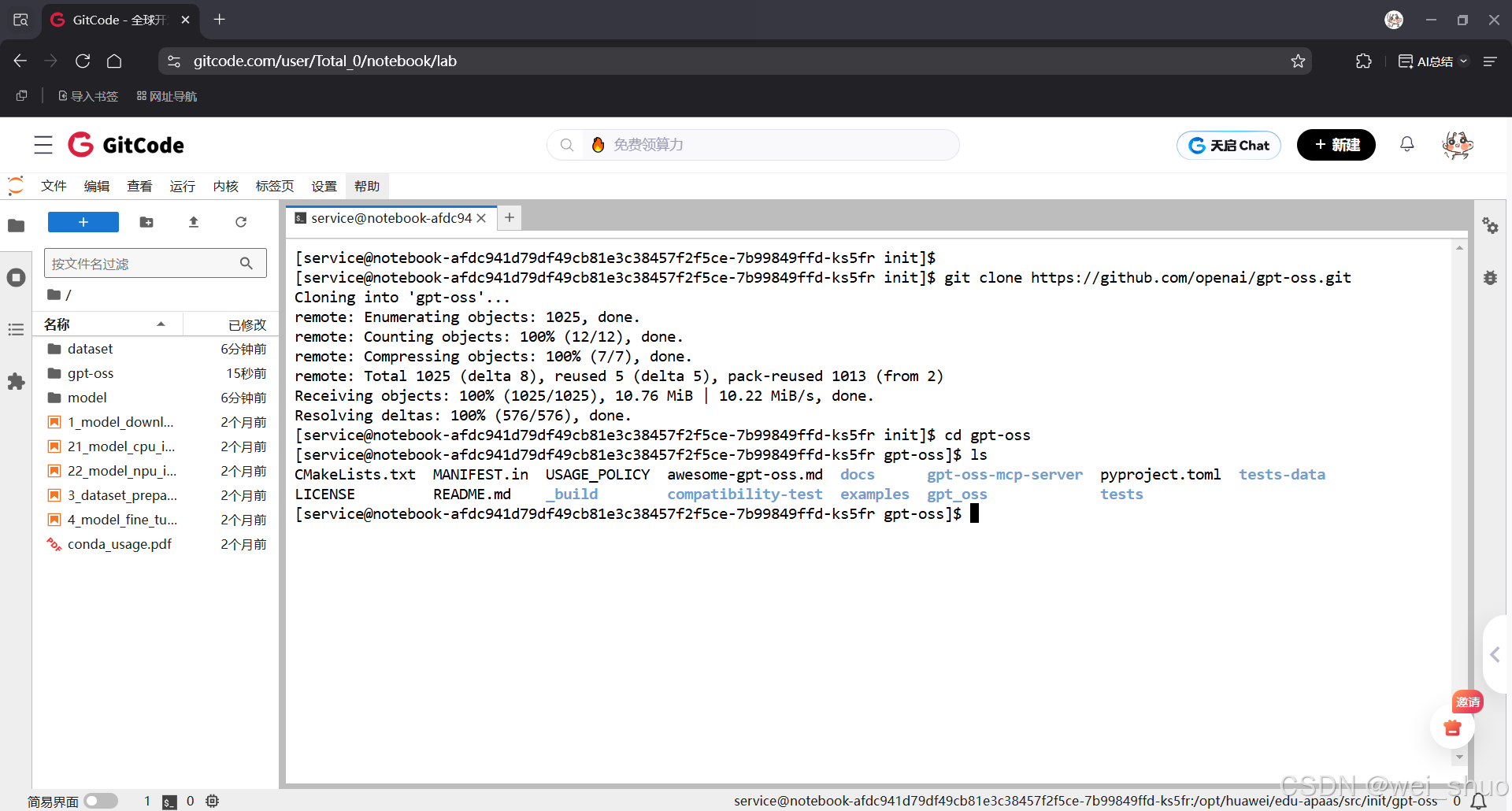Select the 1_model_downl... notebook
Viewport: 1512px width, 811px height.
click(156, 422)
